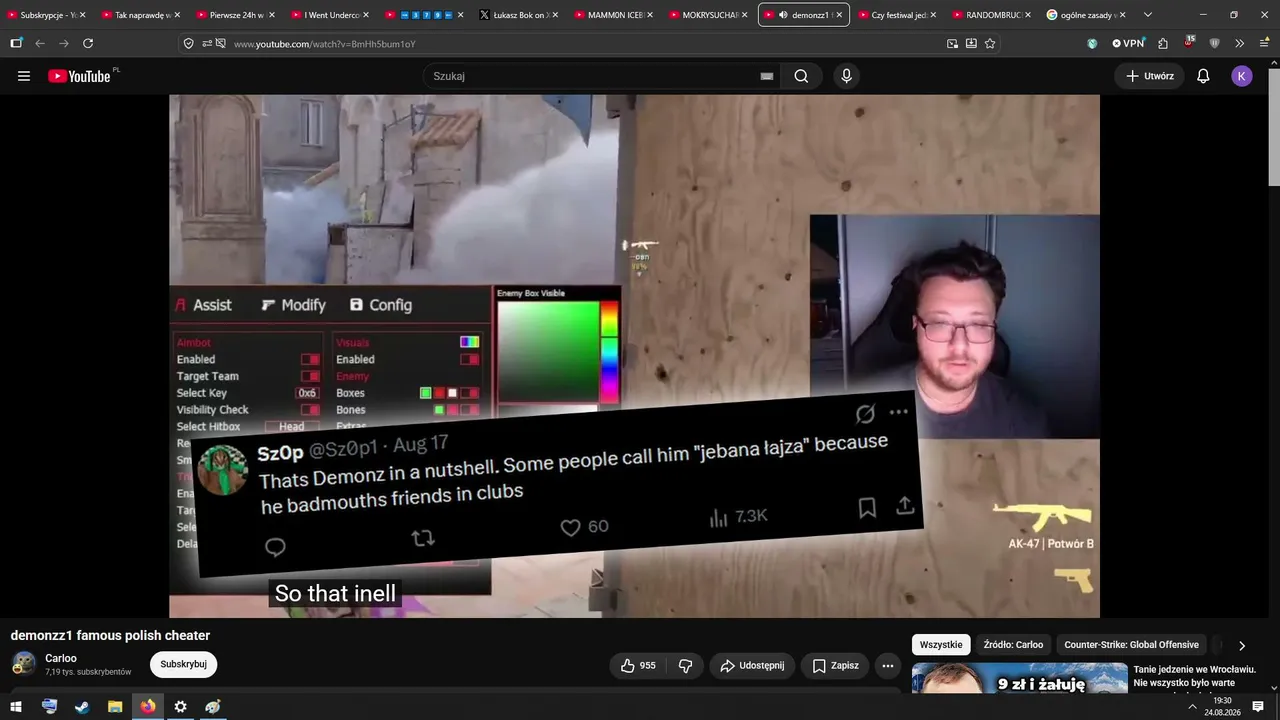Image resolution: width=1280 pixels, height=720 pixels.
Task: Close the Subskrypcje tab
Action: tap(82, 15)
